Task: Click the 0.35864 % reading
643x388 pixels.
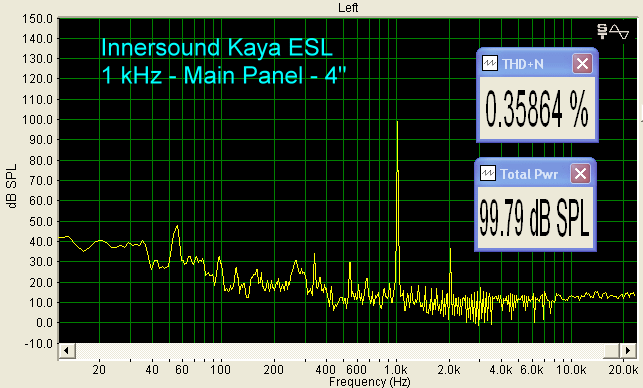Action: (x=536, y=109)
